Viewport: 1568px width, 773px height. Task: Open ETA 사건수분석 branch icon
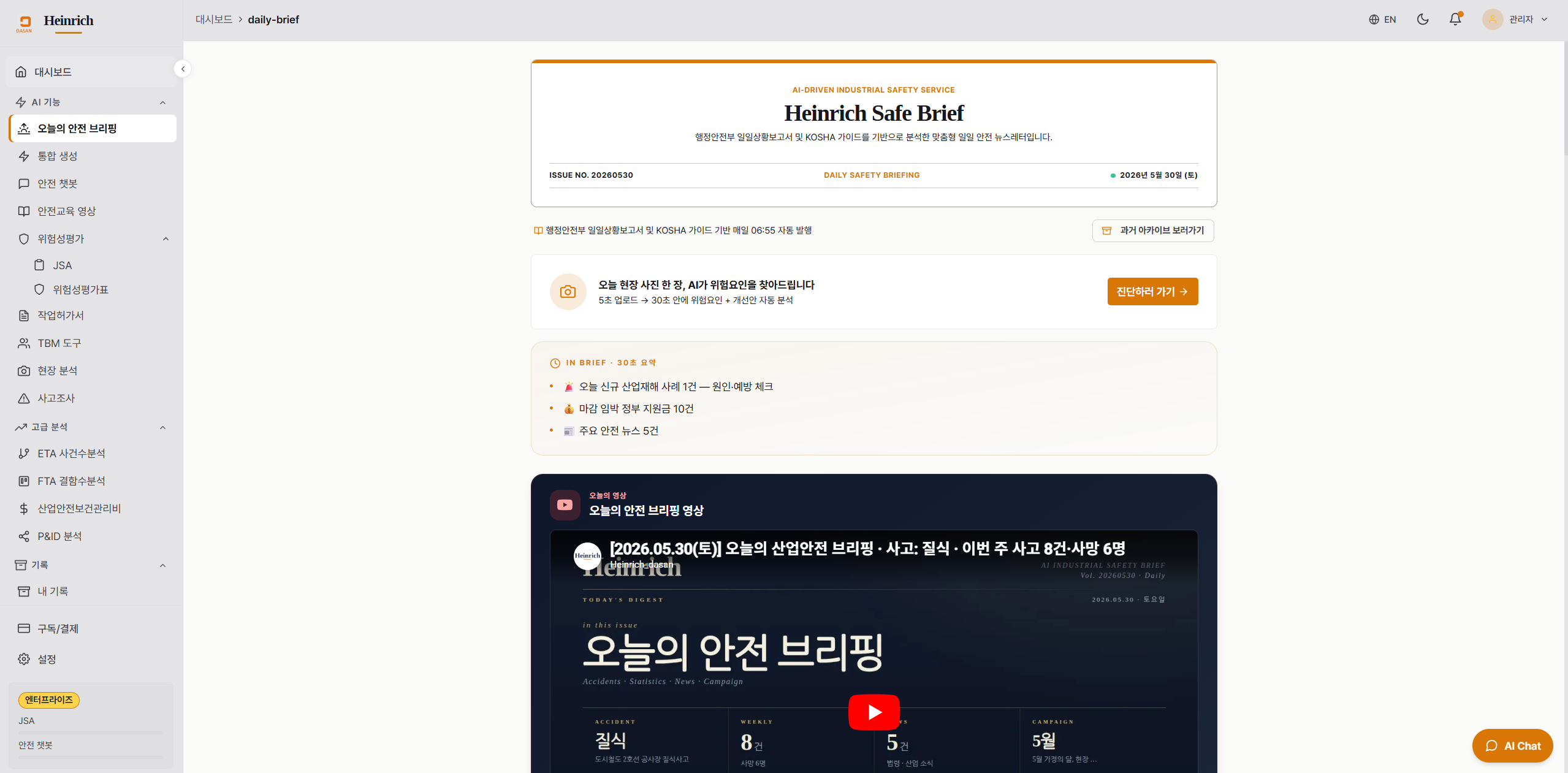pos(24,453)
